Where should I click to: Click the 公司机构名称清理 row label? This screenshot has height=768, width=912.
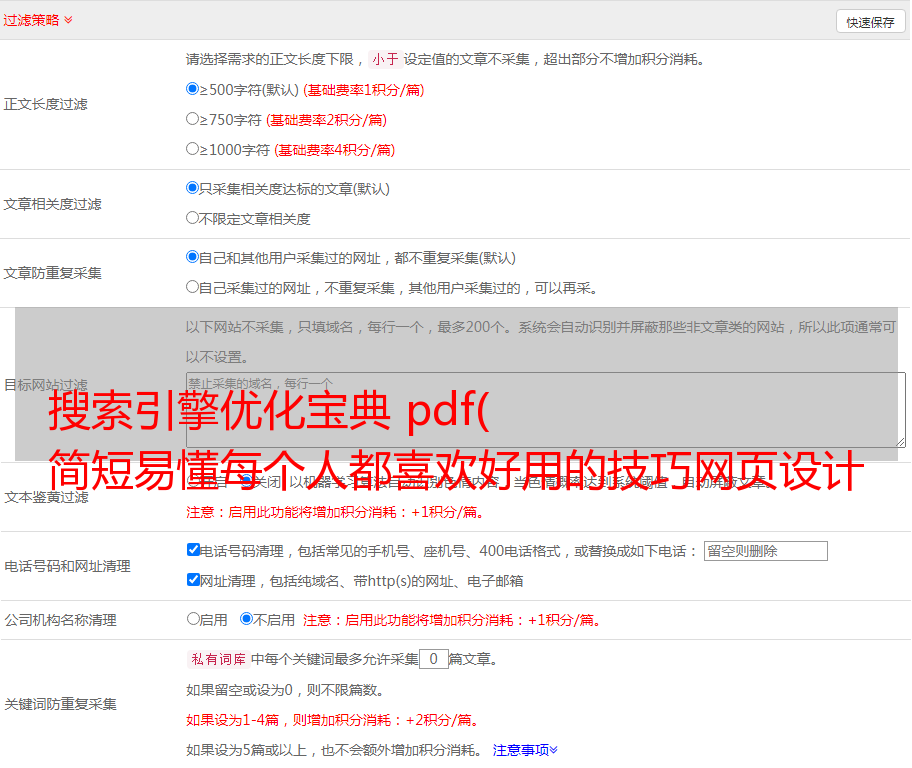click(60, 620)
